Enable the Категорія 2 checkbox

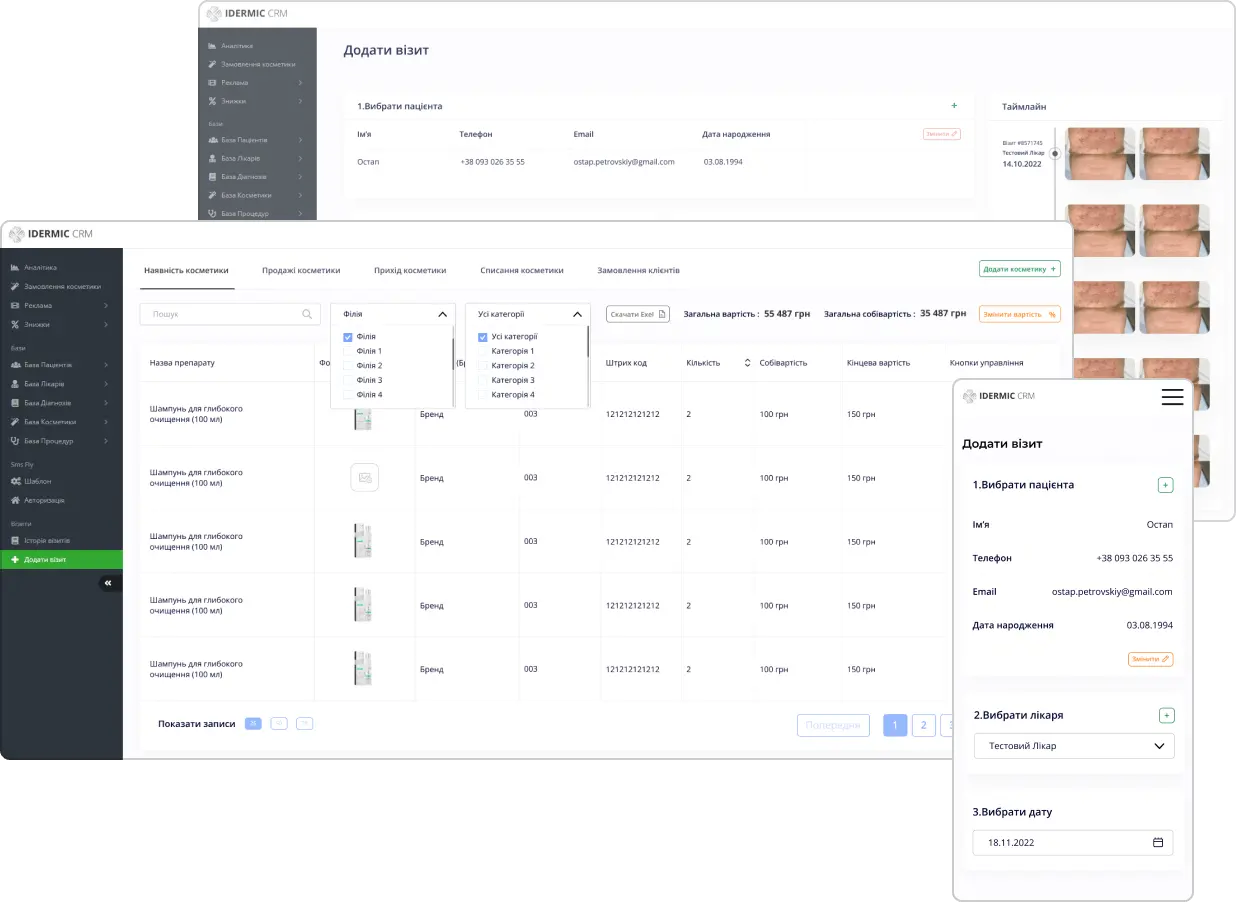pos(483,366)
